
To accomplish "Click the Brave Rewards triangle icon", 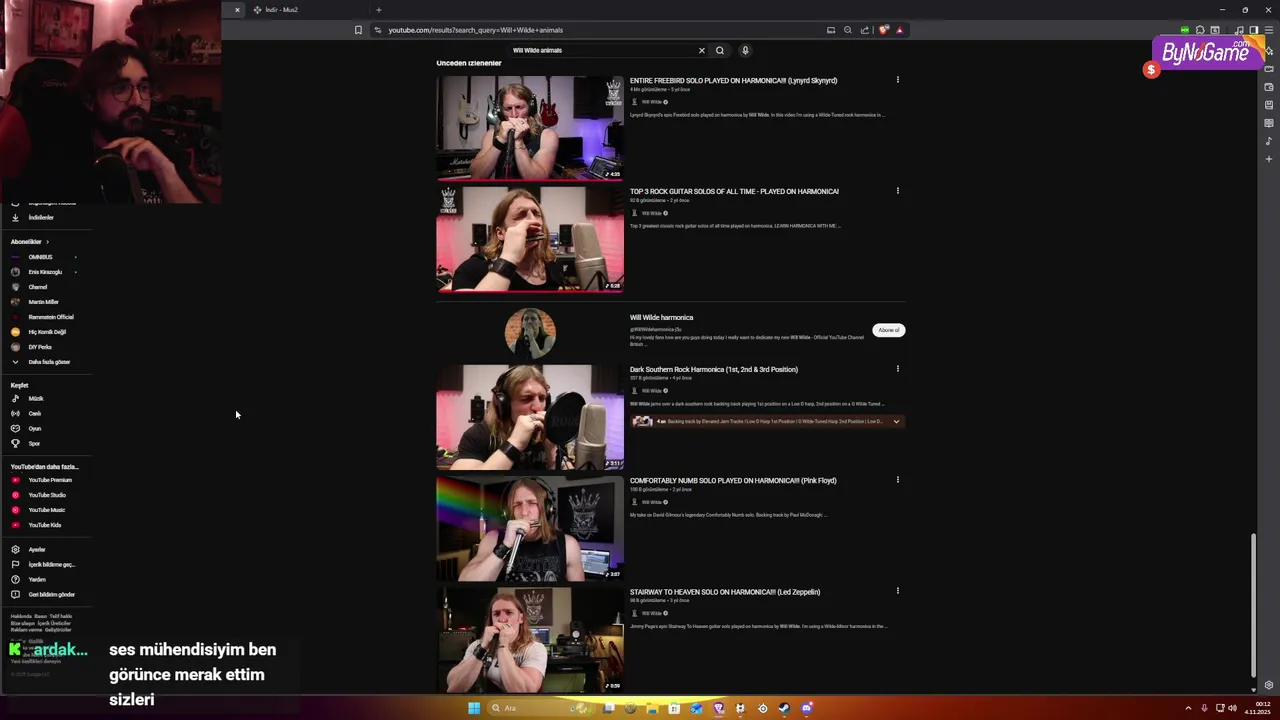I will pos(899,30).
